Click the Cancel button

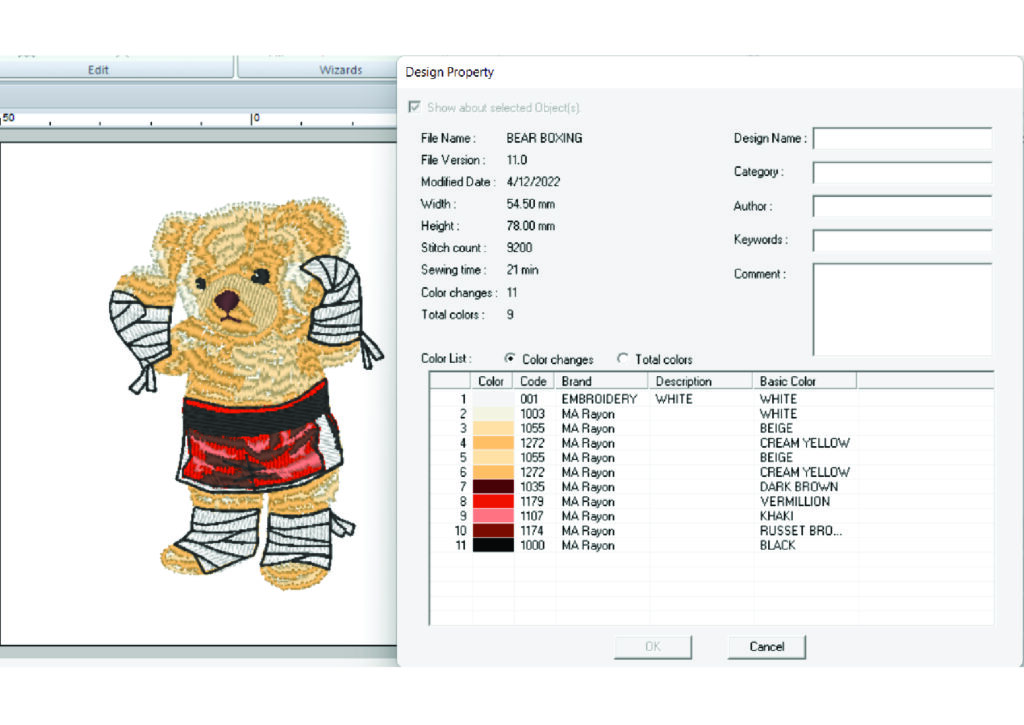(x=766, y=646)
